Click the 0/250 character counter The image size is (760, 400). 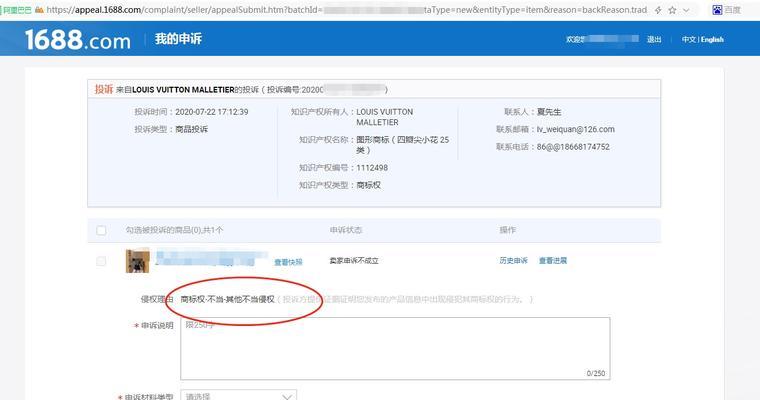pyautogui.click(x=596, y=373)
